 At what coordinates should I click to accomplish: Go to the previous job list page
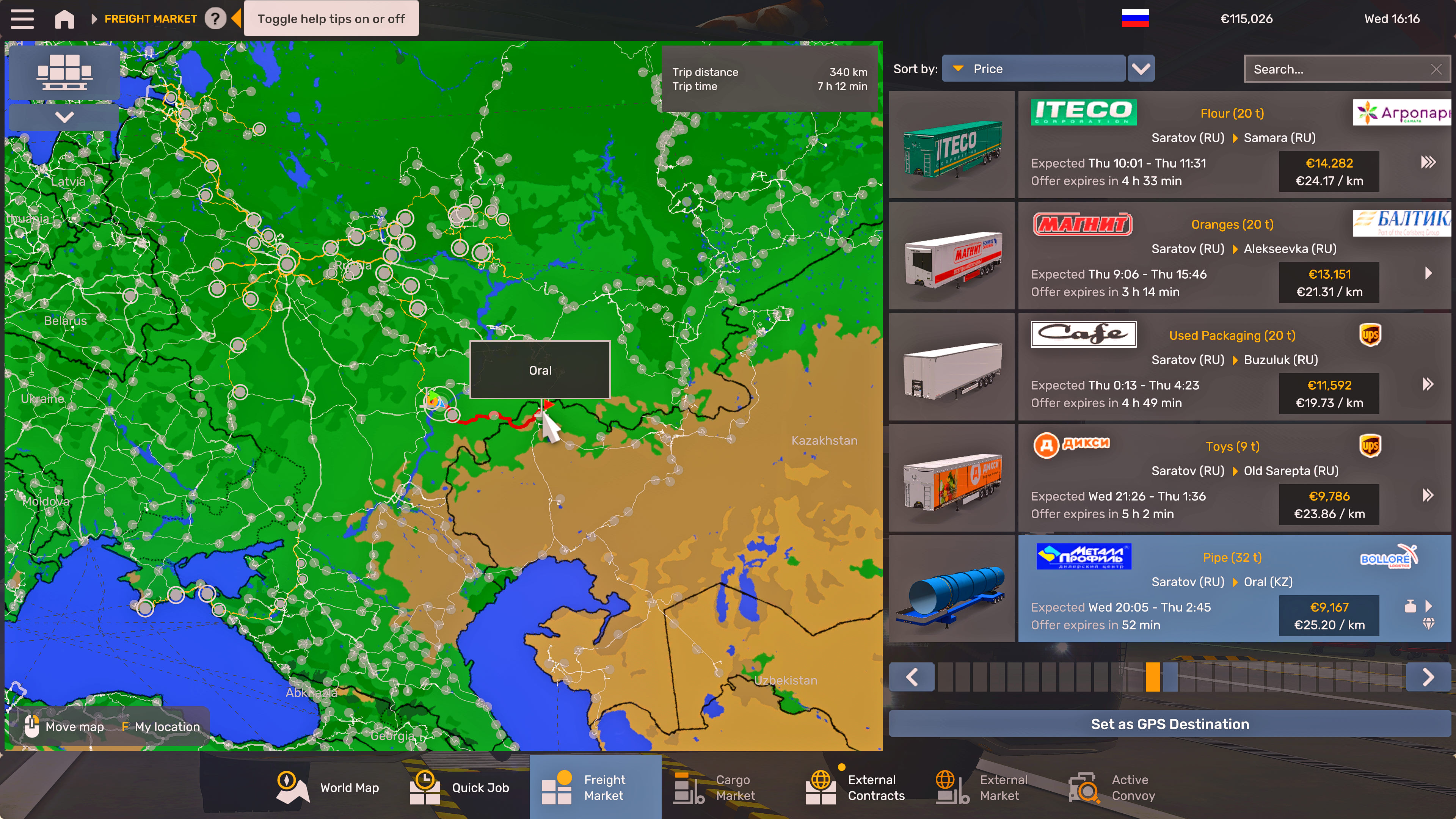point(912,676)
